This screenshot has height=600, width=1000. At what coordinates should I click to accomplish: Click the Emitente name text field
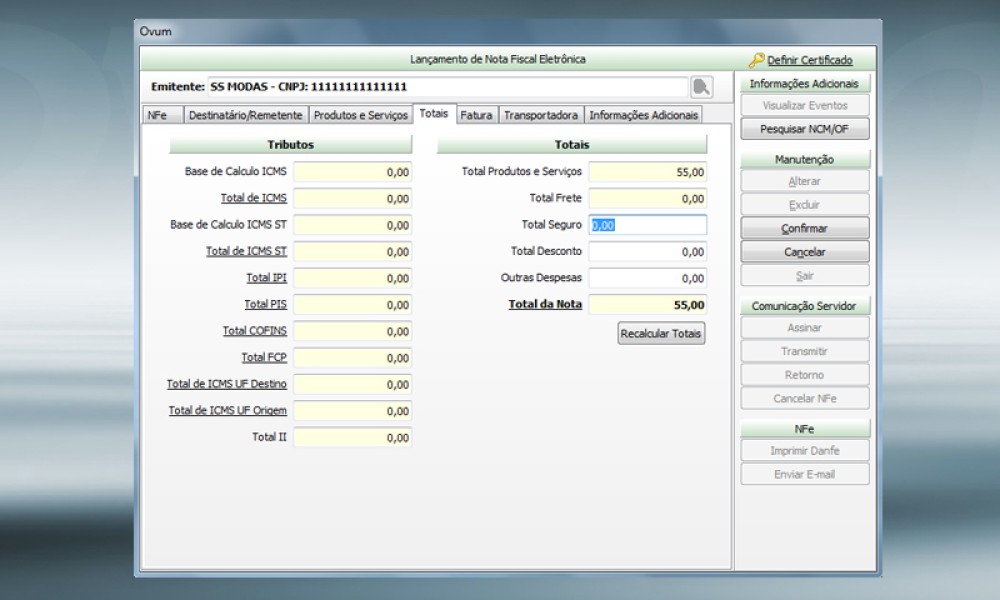[x=446, y=87]
